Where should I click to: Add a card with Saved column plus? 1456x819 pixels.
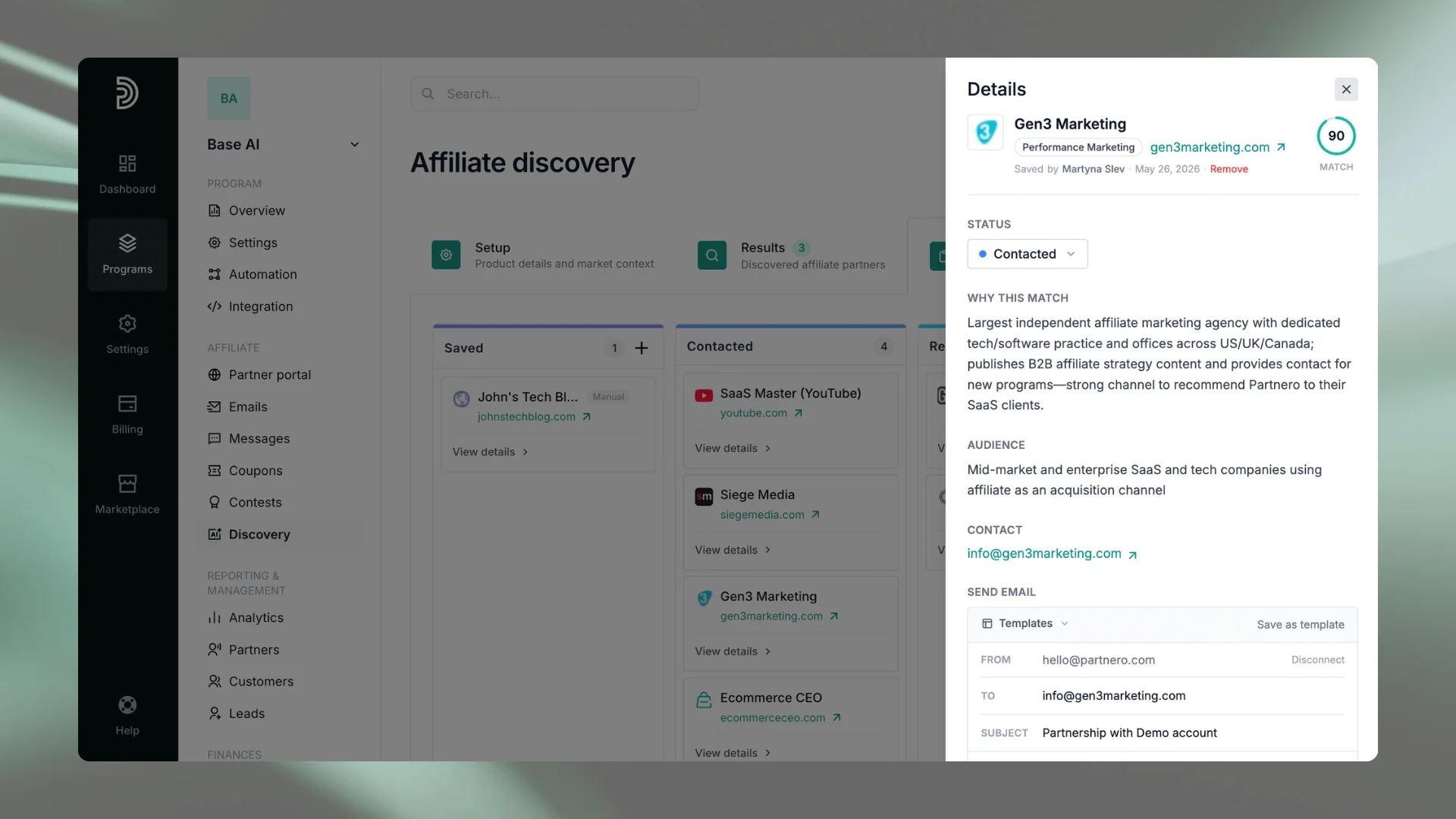tap(642, 348)
